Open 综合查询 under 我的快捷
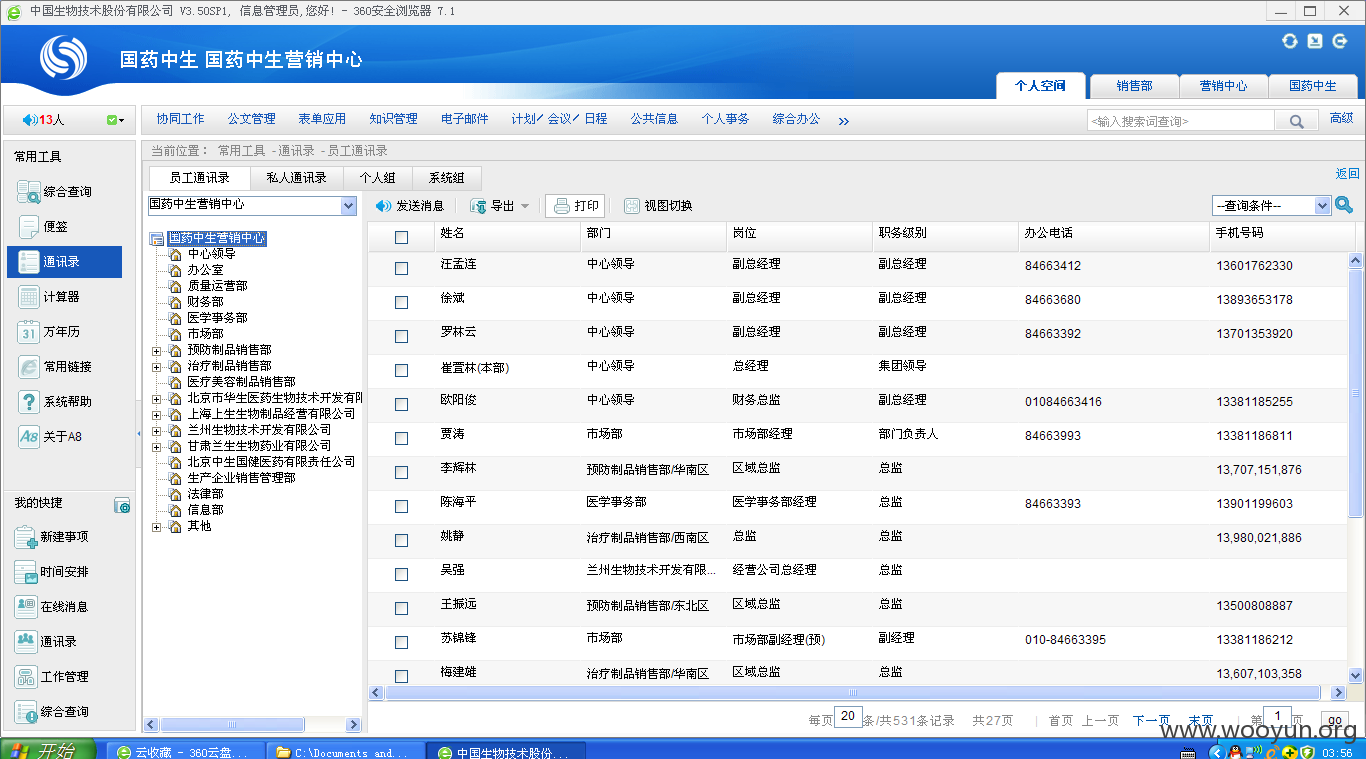Viewport: 1366px width, 759px height. click(52, 712)
